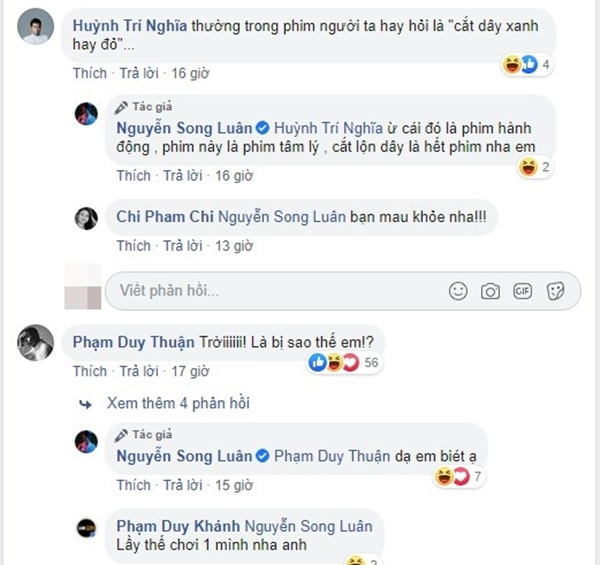The height and width of the screenshot is (565, 600).
Task: Attach a photo using camera icon
Action: 490,291
